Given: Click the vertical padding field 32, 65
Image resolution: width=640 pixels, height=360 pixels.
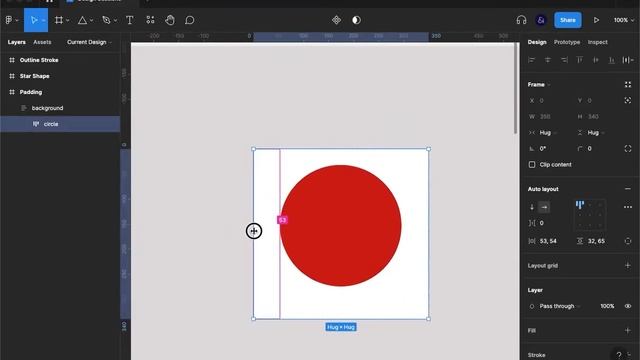Looking at the screenshot, I should pos(596,241).
